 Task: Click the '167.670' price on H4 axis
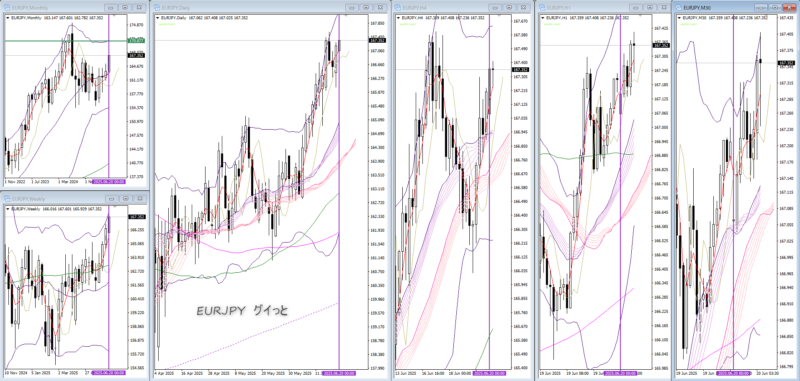tap(520, 21)
